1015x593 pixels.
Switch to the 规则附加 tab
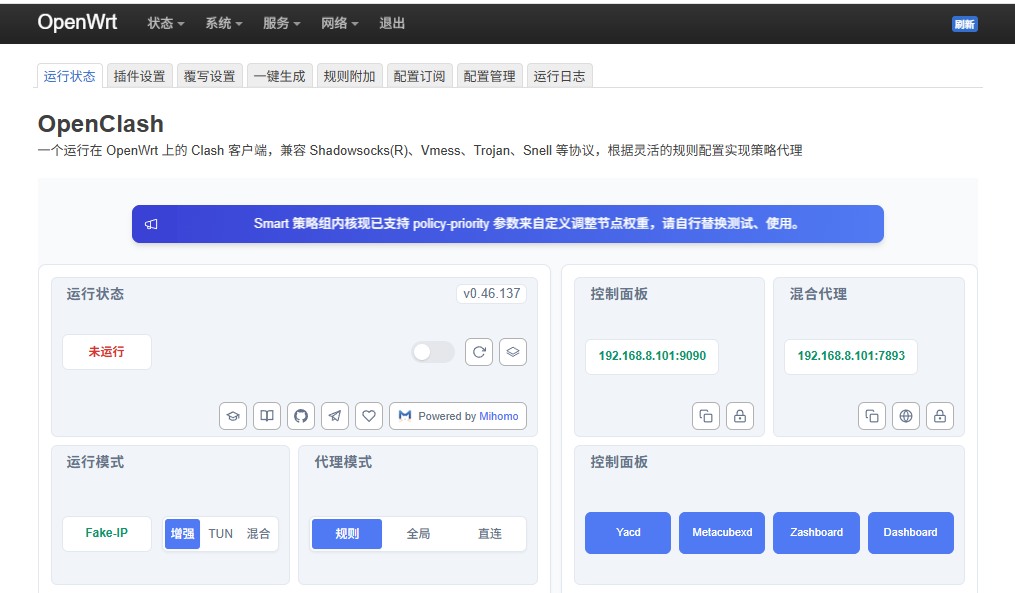(x=350, y=76)
